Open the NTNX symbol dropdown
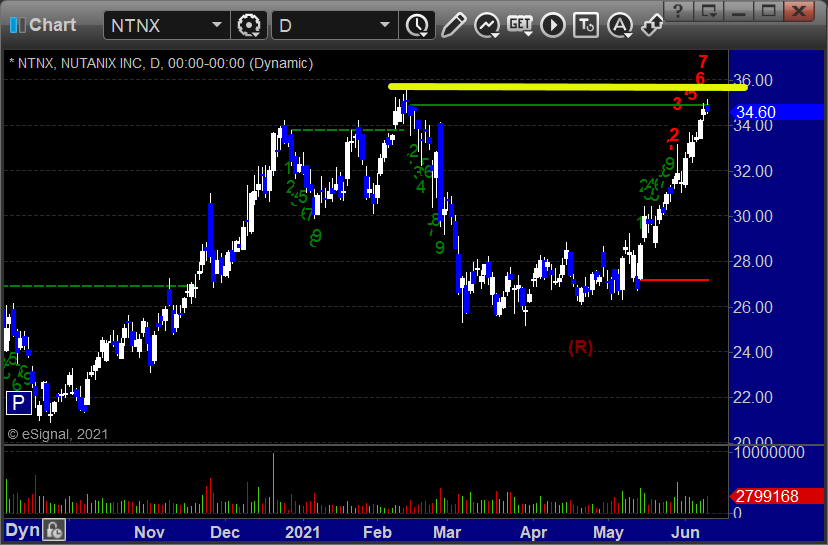 coord(217,25)
